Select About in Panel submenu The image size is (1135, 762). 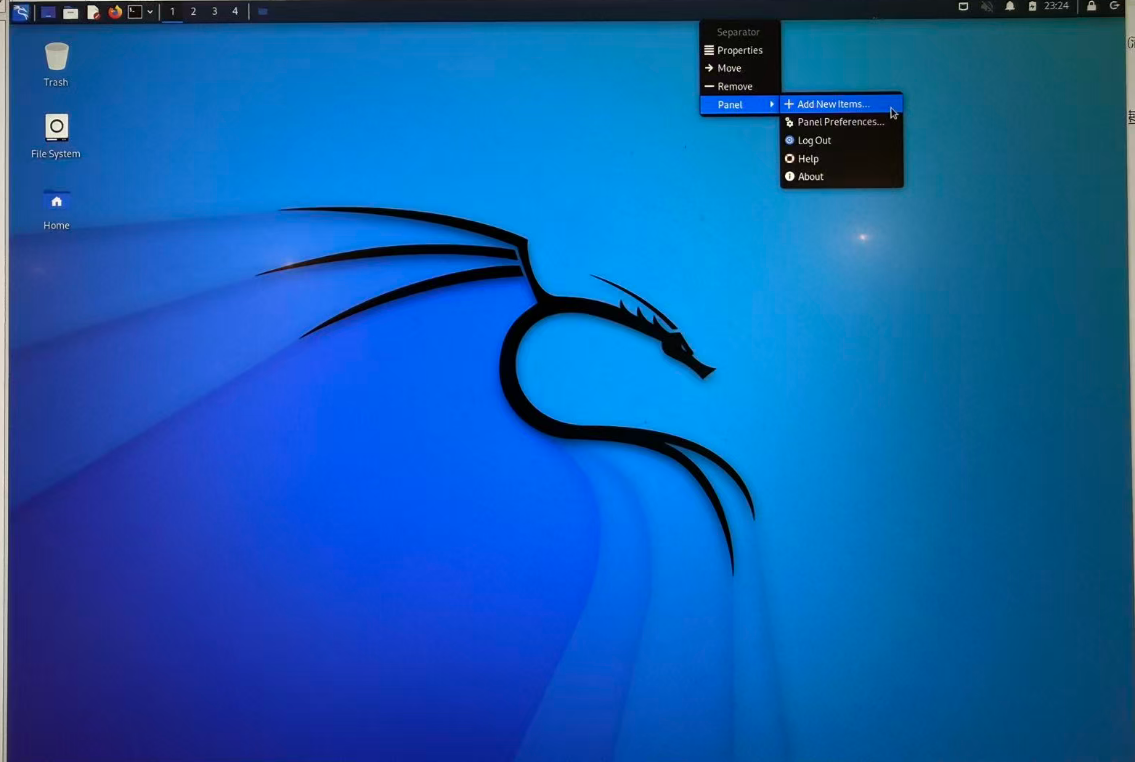tap(841, 177)
